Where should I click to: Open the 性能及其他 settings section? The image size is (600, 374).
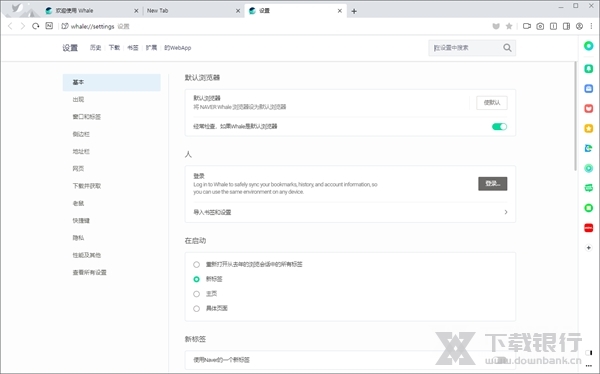[87, 255]
